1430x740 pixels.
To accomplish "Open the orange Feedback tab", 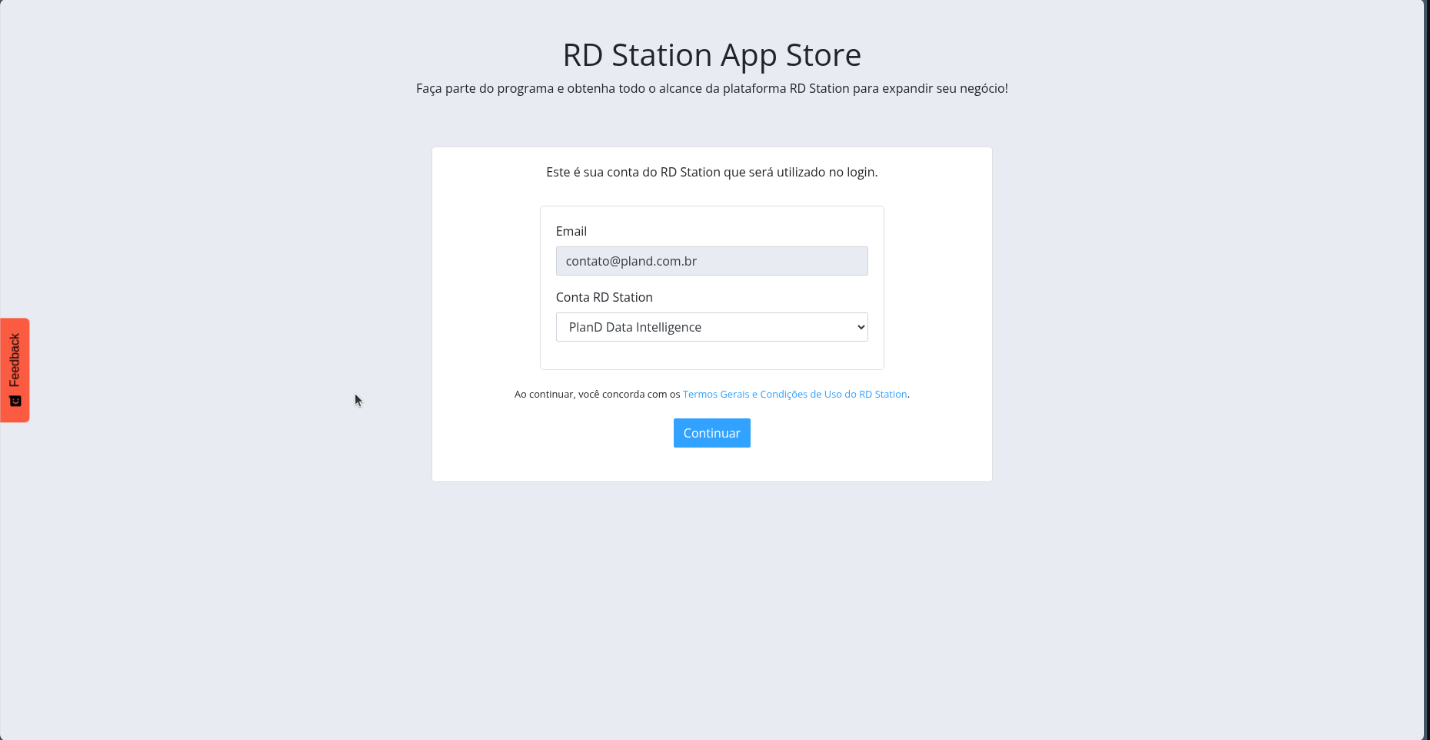I will [x=14, y=370].
